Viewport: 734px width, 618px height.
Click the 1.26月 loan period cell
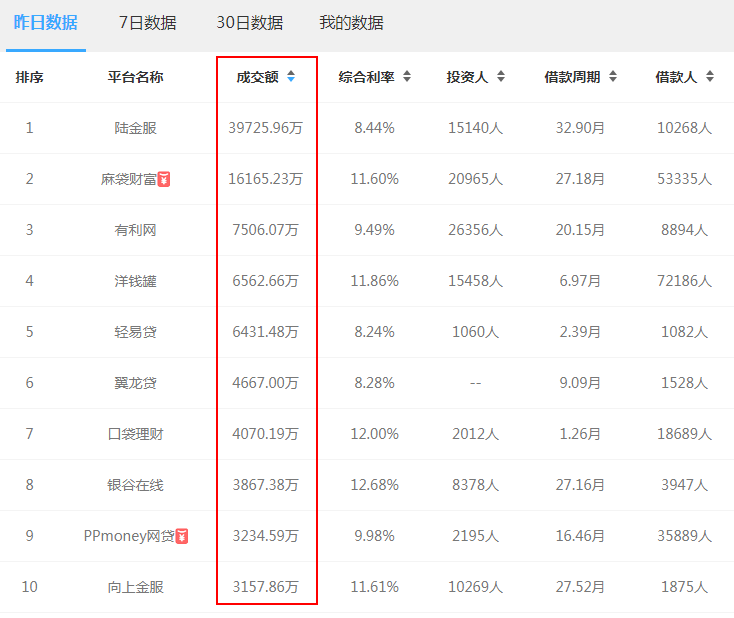coord(580,434)
